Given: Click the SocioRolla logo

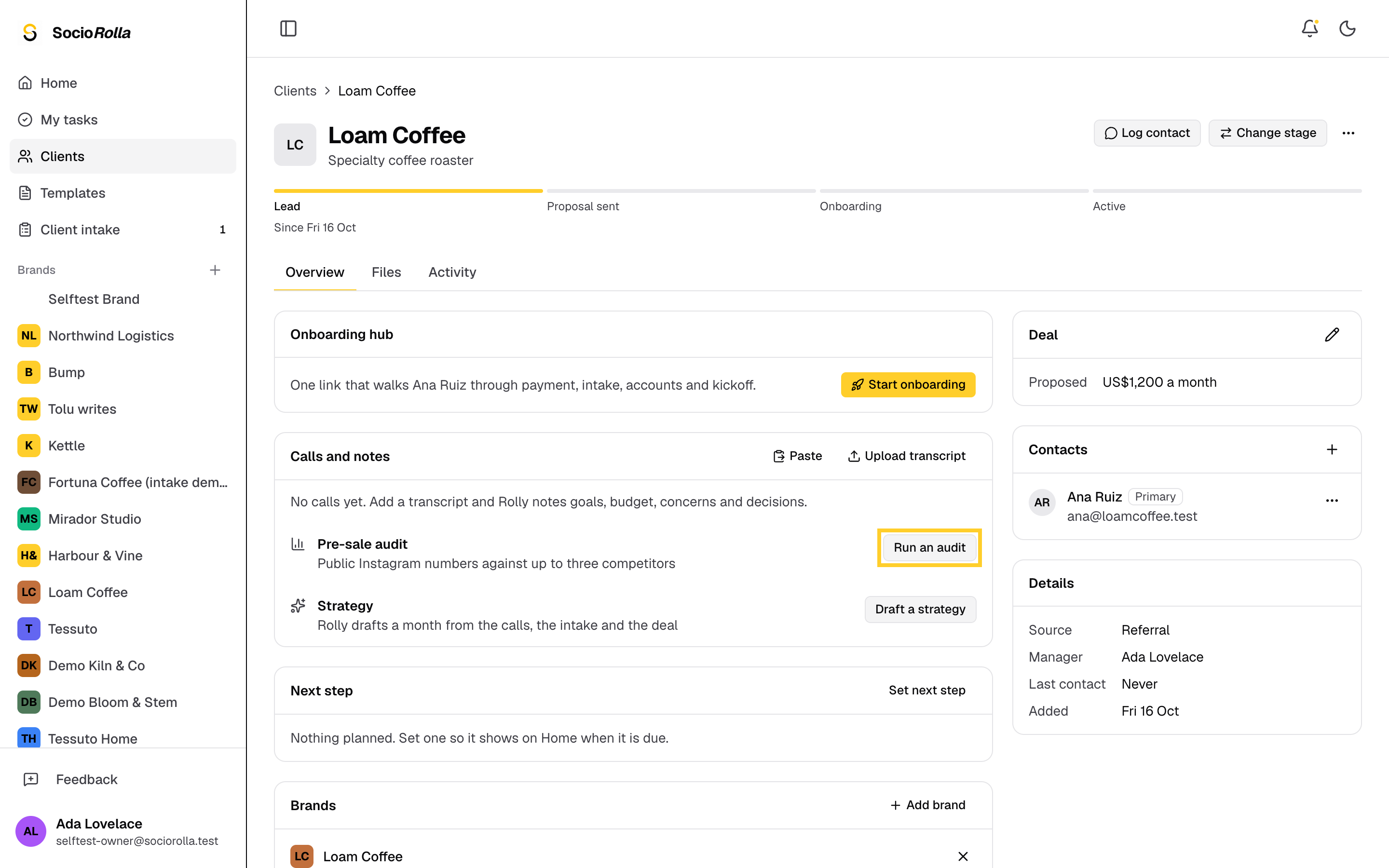Looking at the screenshot, I should click(75, 33).
